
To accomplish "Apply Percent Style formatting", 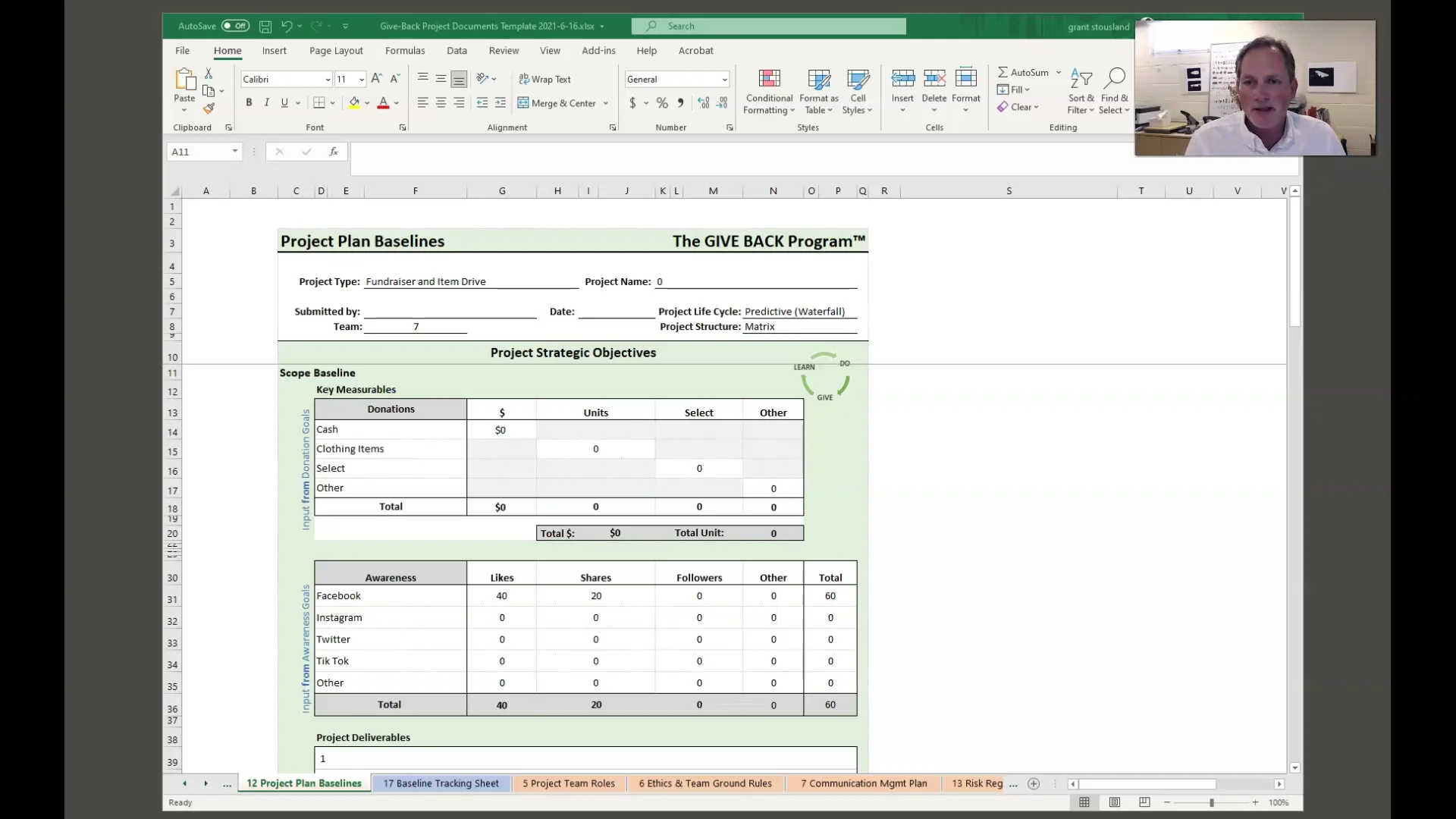I will [x=661, y=102].
